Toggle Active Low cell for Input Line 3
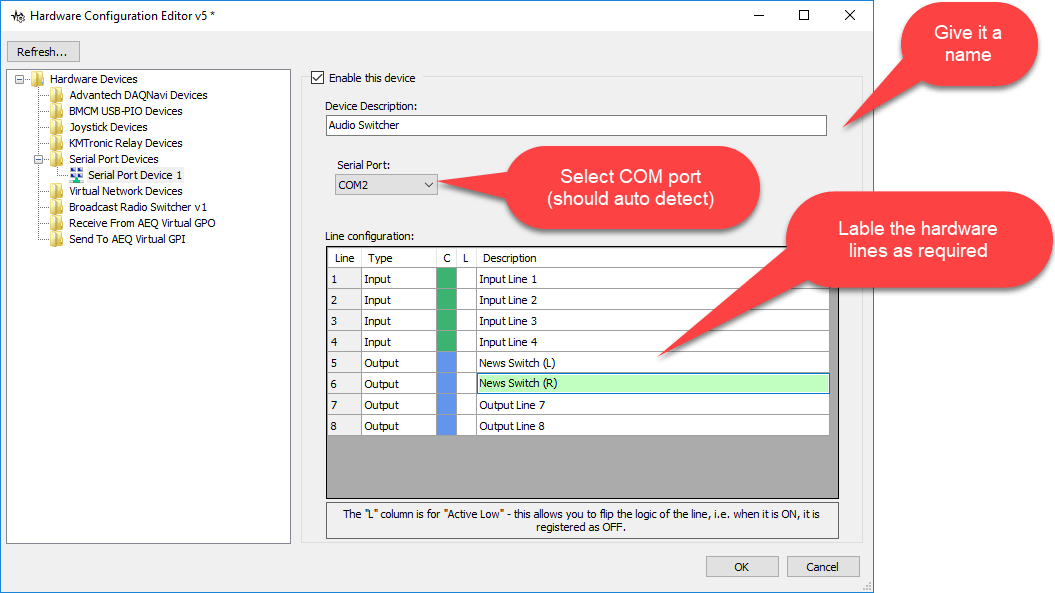Viewport: 1055px width, 593px height. tap(466, 320)
